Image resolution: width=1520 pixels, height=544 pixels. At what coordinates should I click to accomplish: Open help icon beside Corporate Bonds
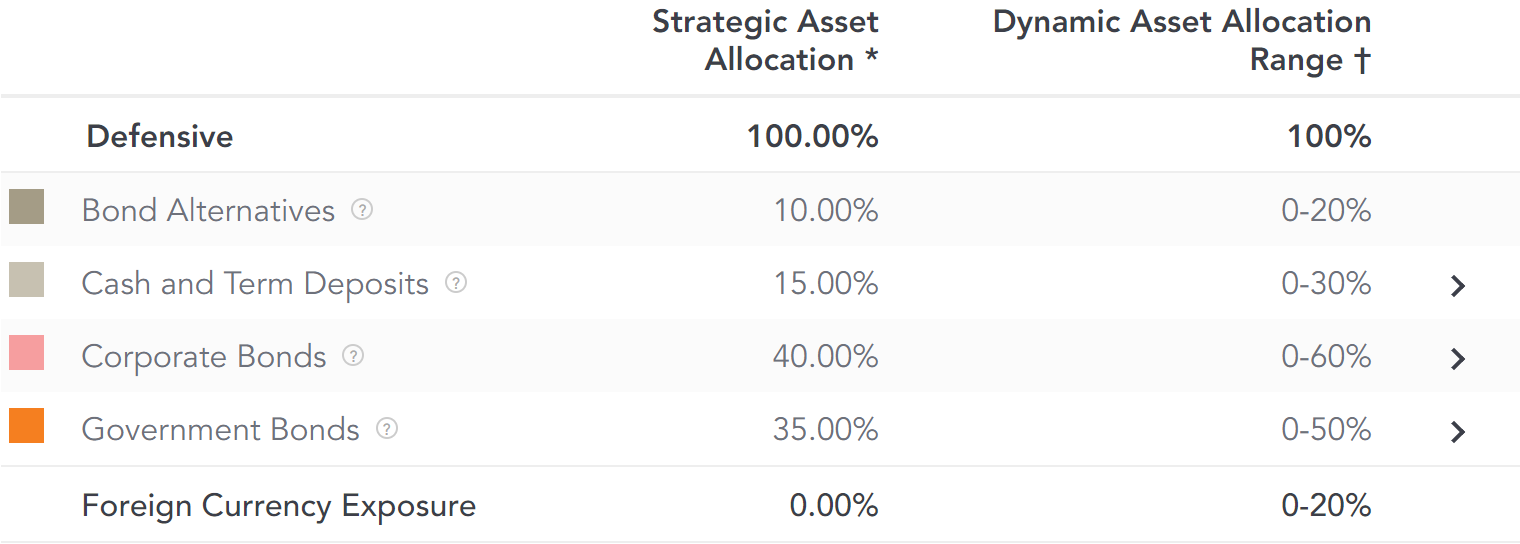(353, 356)
